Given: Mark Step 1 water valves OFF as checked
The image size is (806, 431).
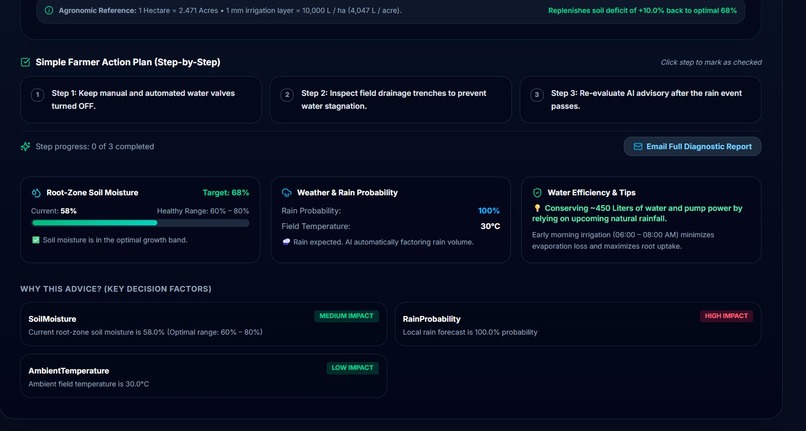Looking at the screenshot, I should click(x=141, y=100).
